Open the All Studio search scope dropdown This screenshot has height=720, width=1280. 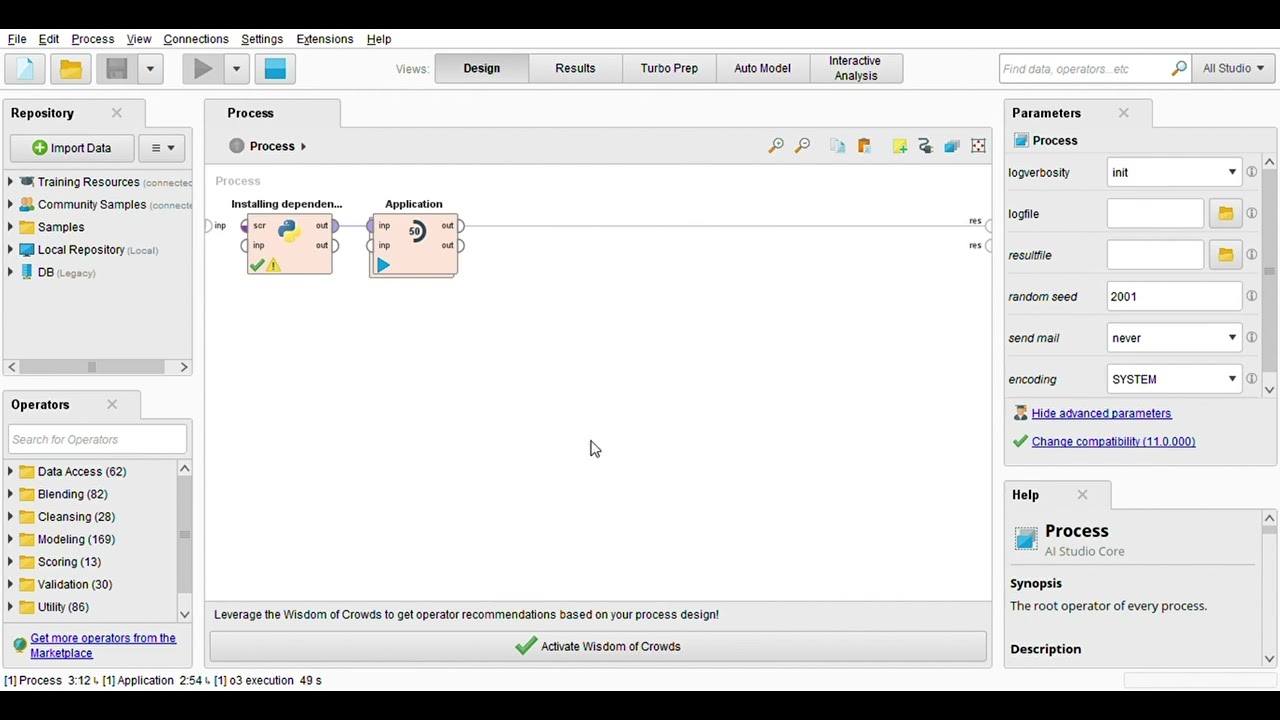(1233, 68)
